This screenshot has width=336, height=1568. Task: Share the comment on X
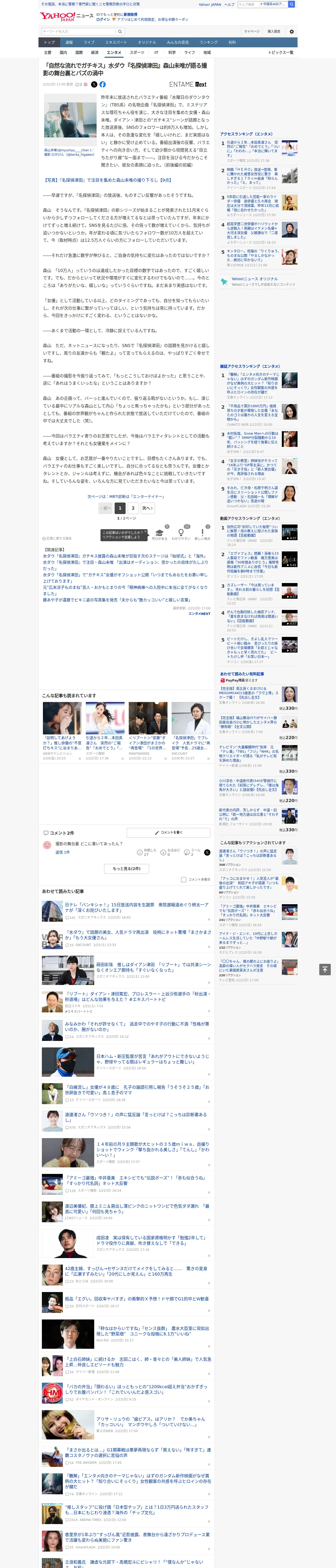pos(207,852)
